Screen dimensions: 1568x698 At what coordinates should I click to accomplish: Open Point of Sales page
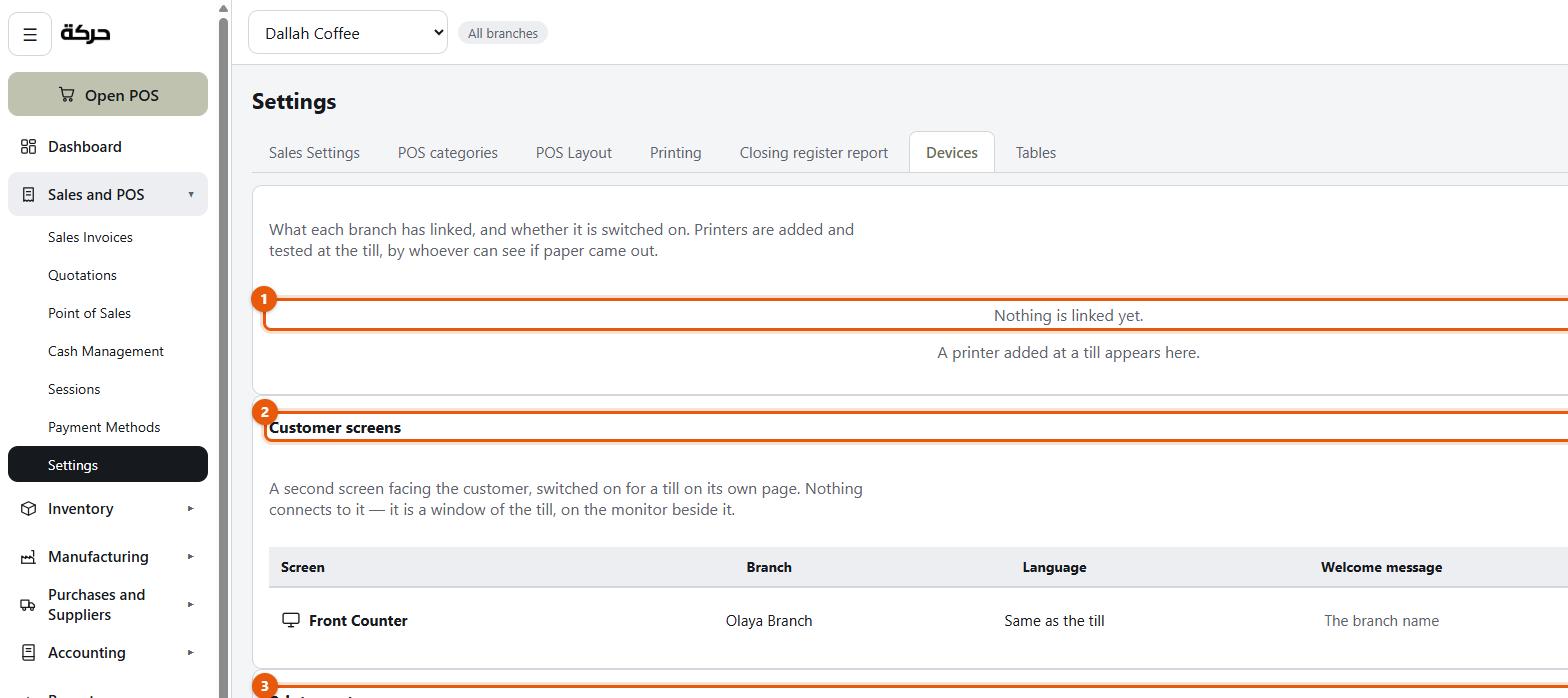click(x=89, y=313)
